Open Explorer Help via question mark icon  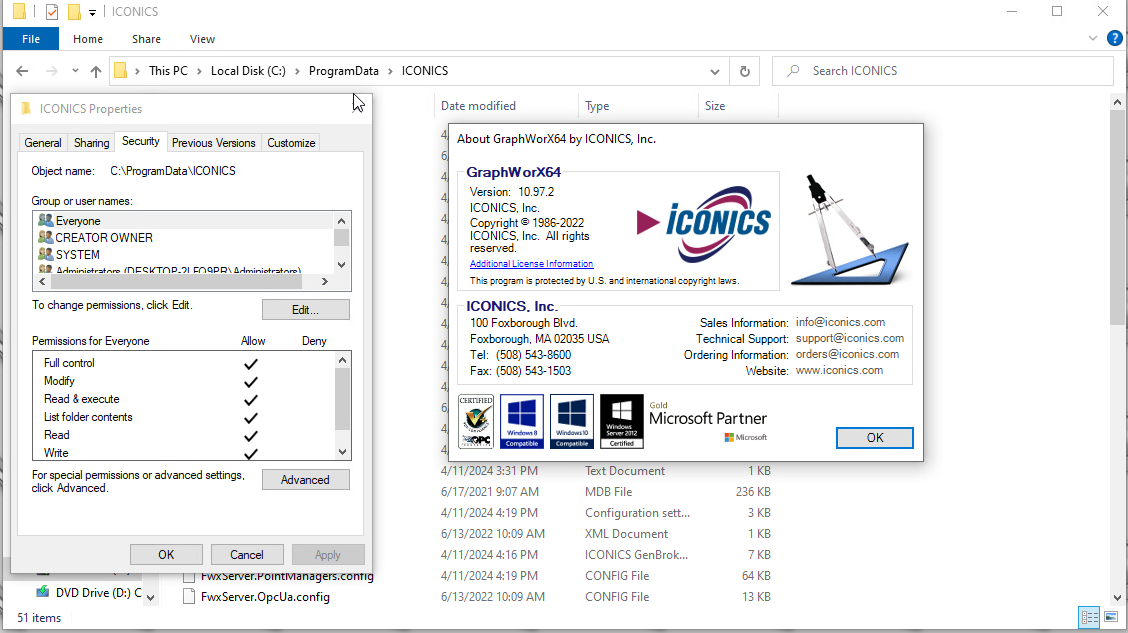[x=1116, y=38]
